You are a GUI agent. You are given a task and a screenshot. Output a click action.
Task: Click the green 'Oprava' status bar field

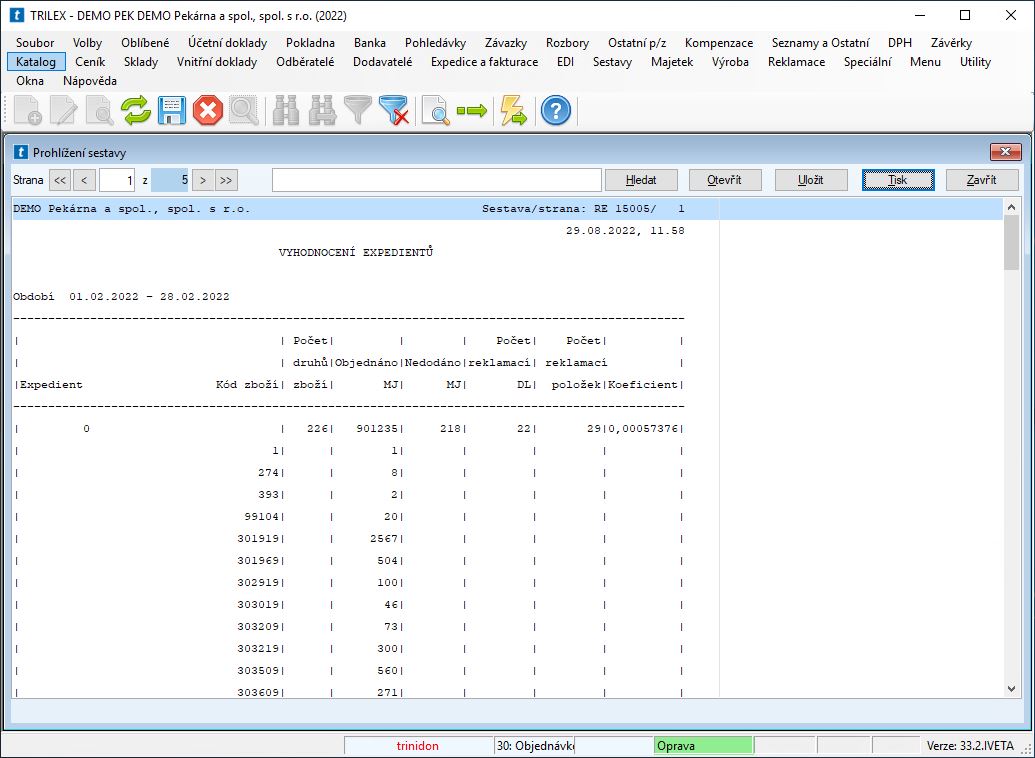702,745
